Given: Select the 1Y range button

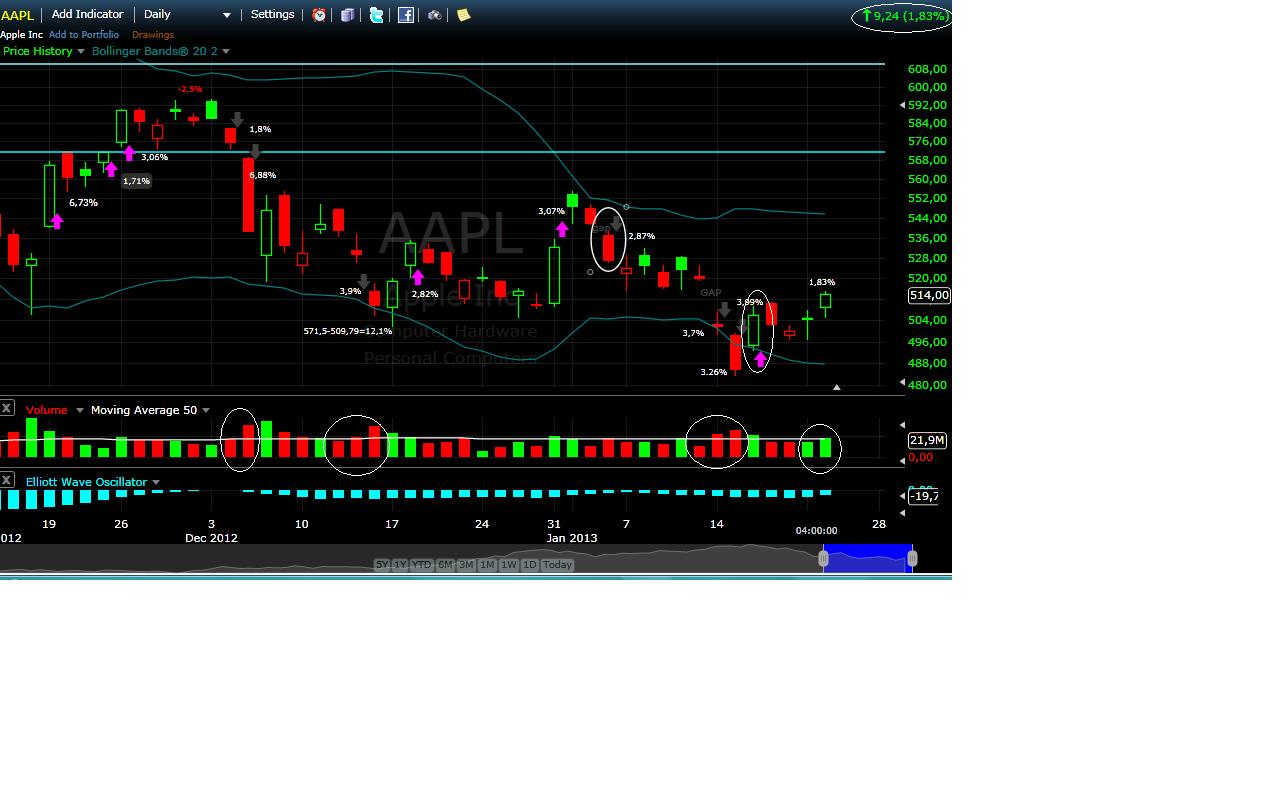Looking at the screenshot, I should point(400,565).
